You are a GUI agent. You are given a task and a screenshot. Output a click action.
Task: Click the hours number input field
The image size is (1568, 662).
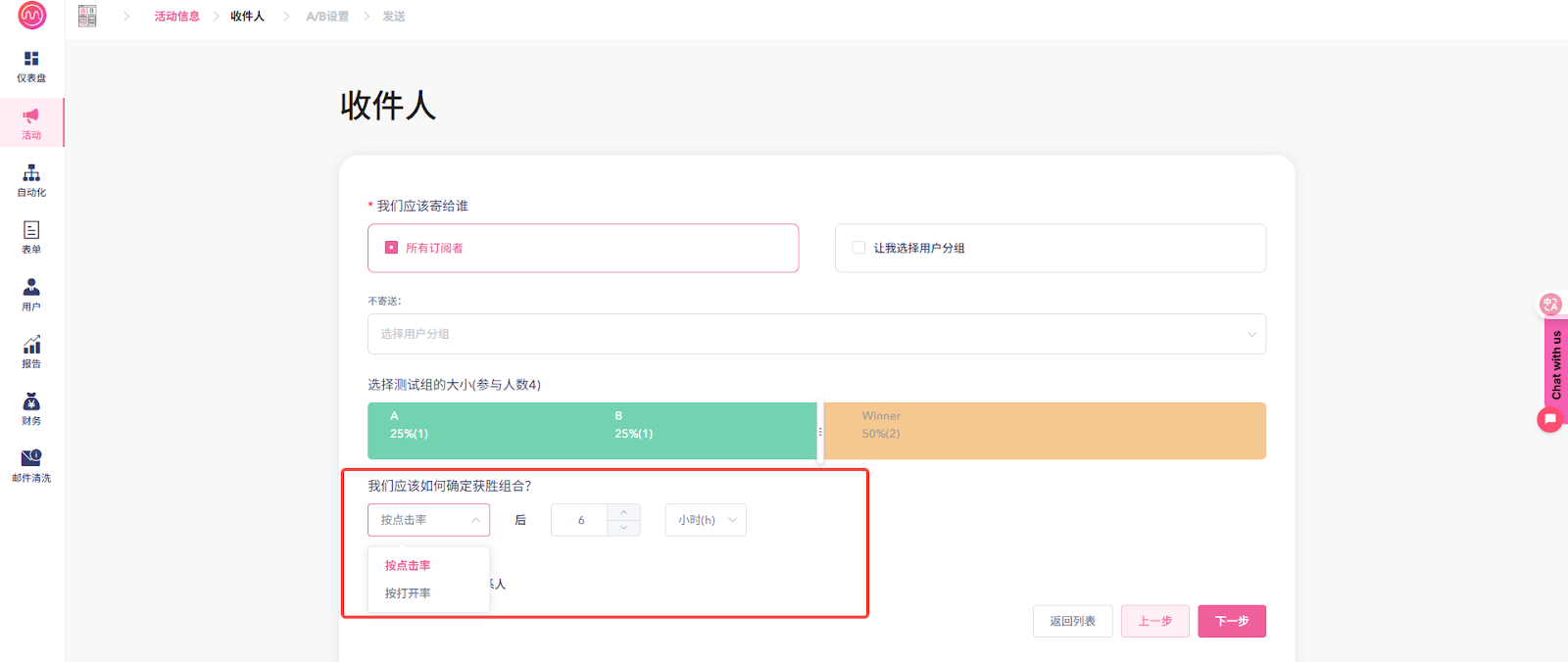(580, 520)
